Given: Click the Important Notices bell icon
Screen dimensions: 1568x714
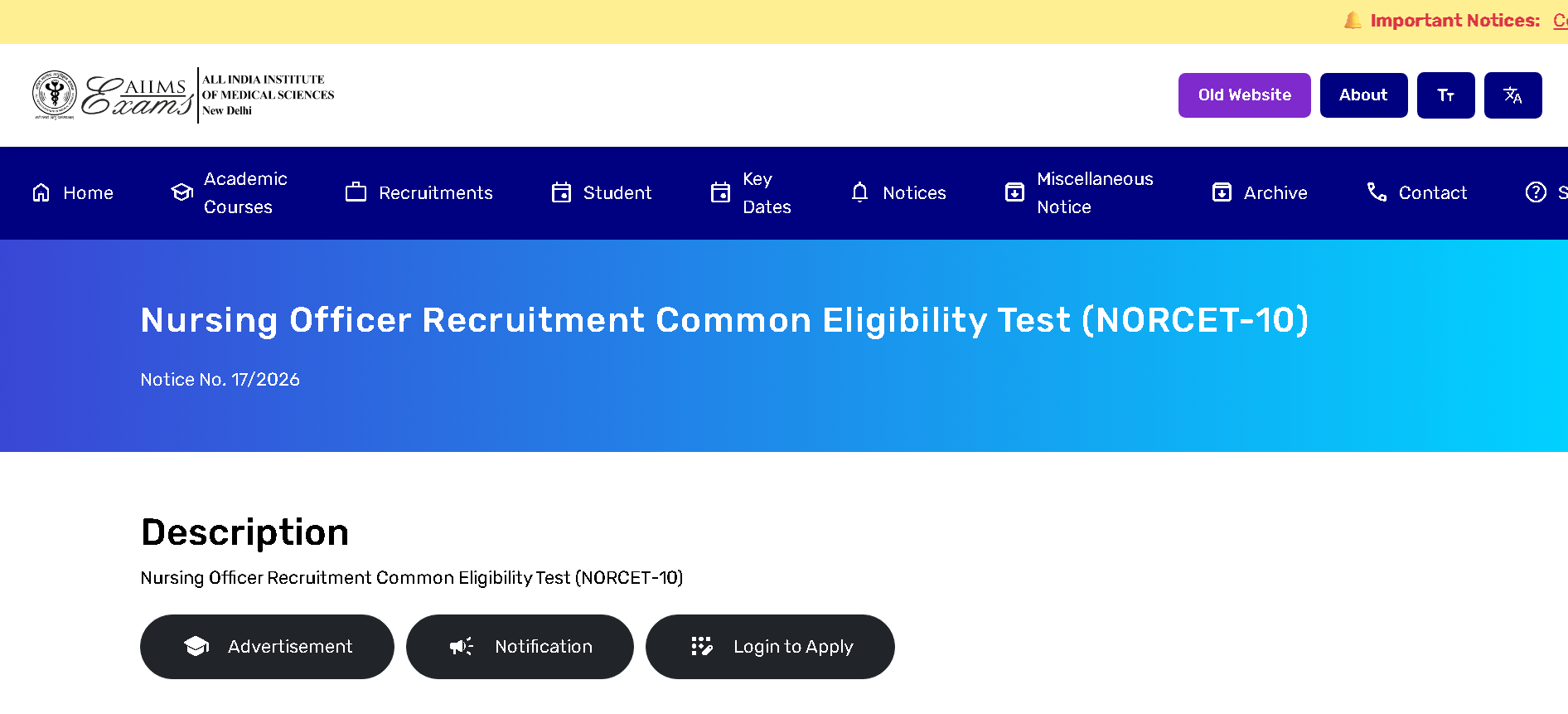Looking at the screenshot, I should point(1353,21).
